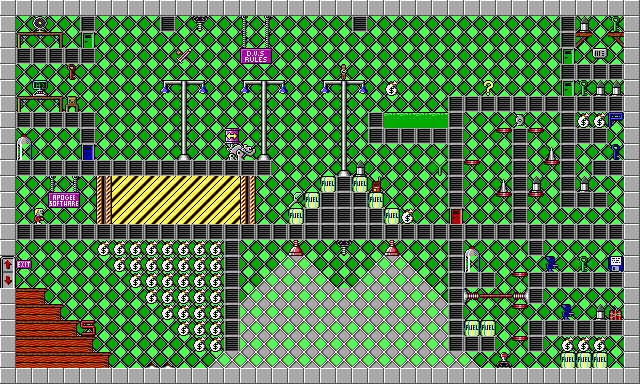Click the magenta EXIT sign
The image size is (640, 384).
(24, 264)
